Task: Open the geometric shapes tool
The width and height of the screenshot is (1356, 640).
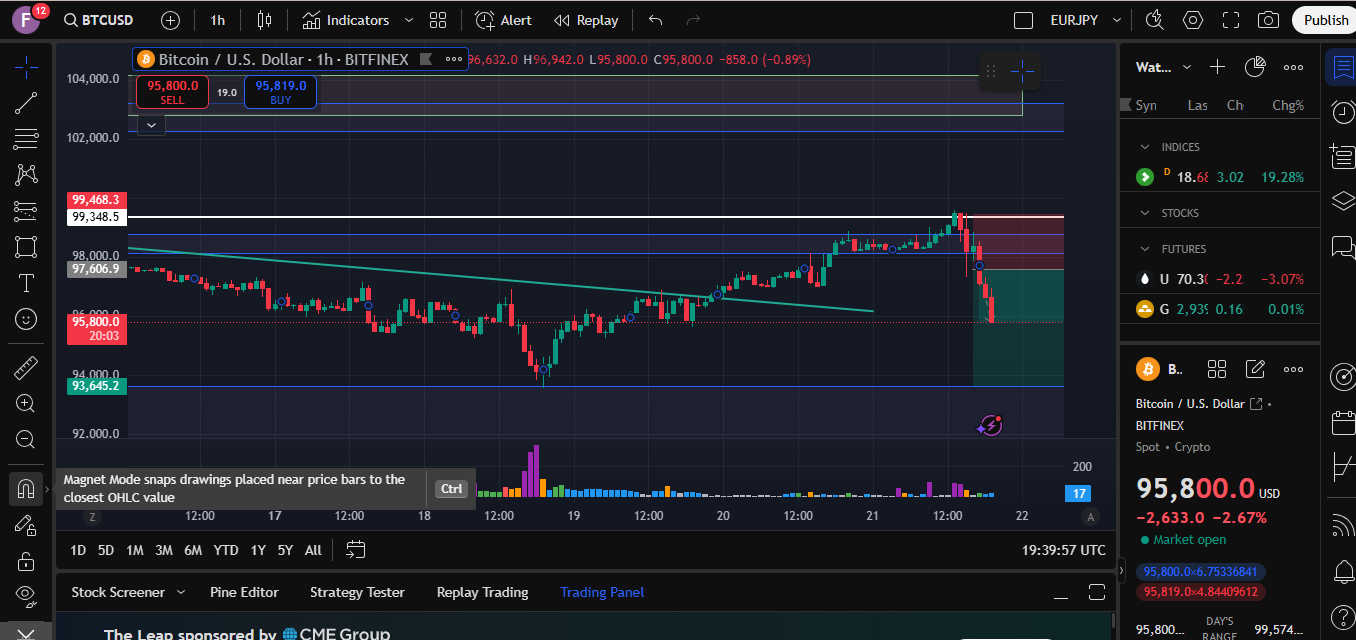Action: coord(26,247)
